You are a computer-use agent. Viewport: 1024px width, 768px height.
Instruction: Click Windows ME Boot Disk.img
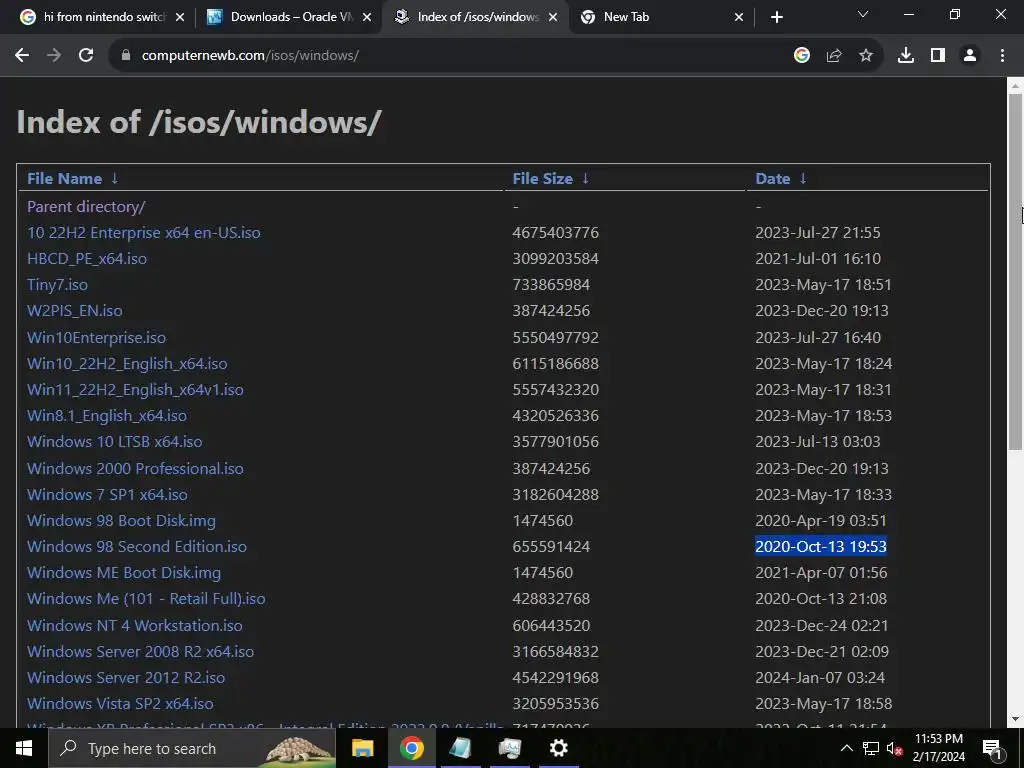click(x=124, y=573)
